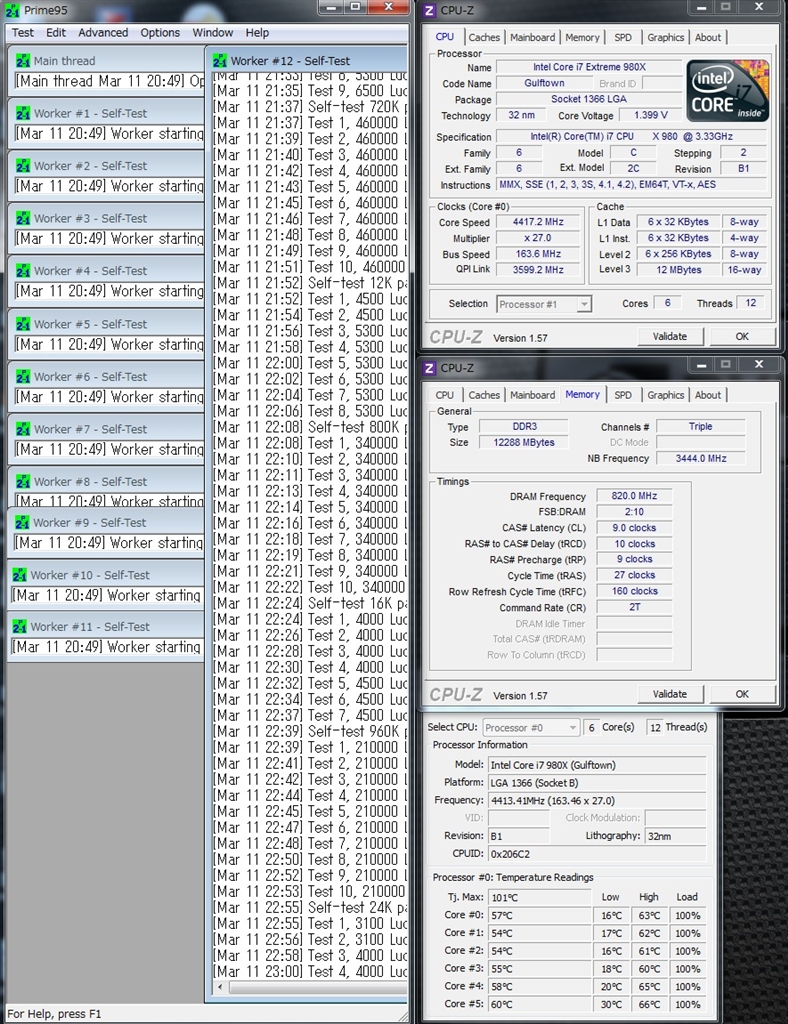Image resolution: width=788 pixels, height=1024 pixels.
Task: Switch to Graphics tab in lower CPU-Z window
Action: 665,395
